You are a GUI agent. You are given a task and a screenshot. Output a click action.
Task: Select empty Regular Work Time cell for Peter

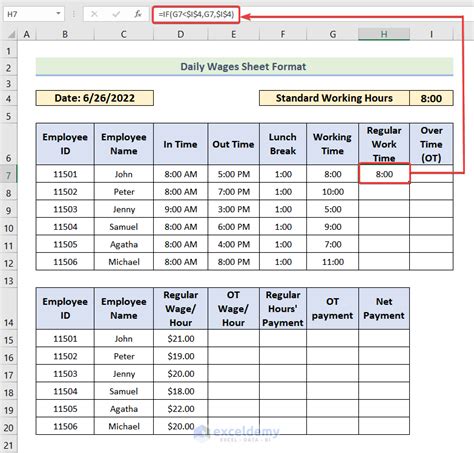pos(384,192)
